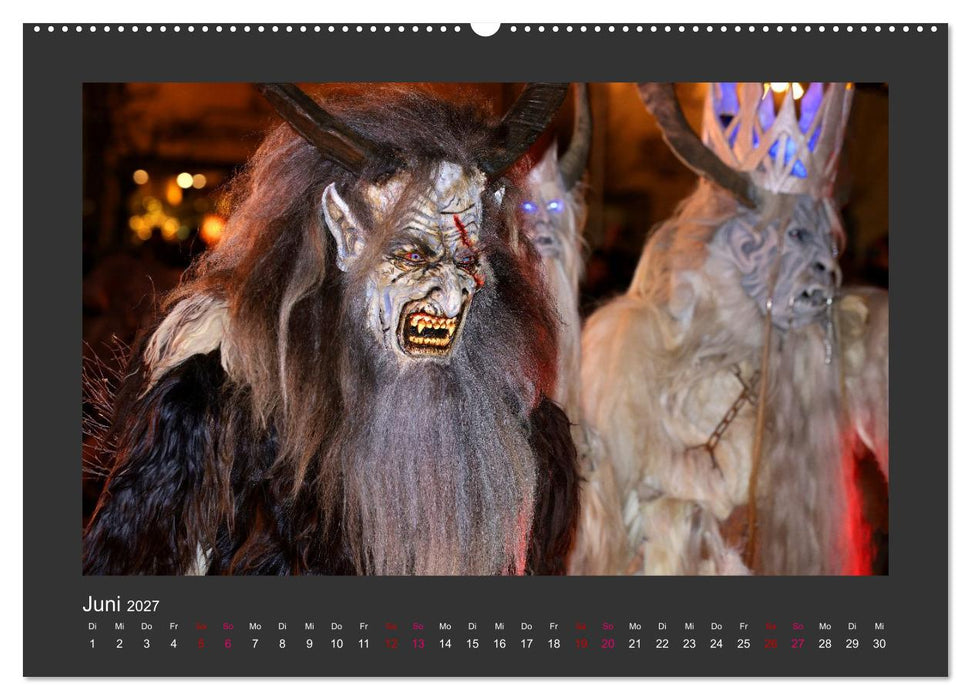This screenshot has width=971, height=700.
Task: Click weekday label "Fr" above day 4
Action: [x=173, y=626]
